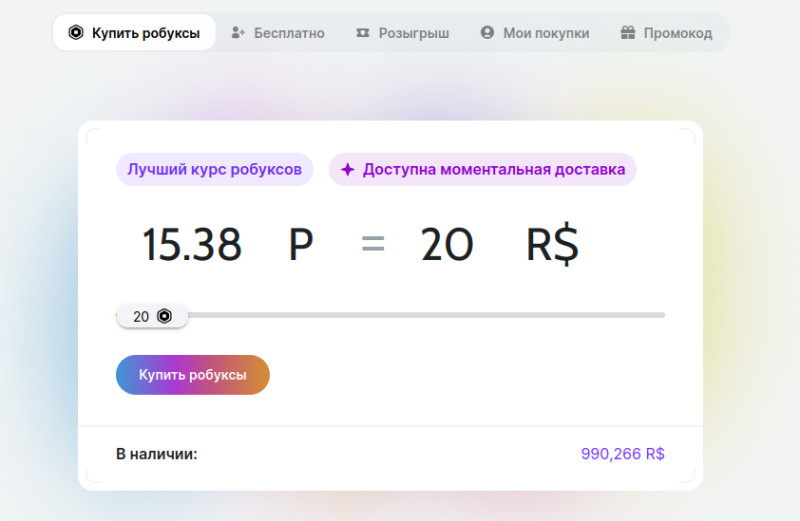Screen dimensions: 800x521
Task: Click the sparkle icon in delivery badge
Action: 347,169
